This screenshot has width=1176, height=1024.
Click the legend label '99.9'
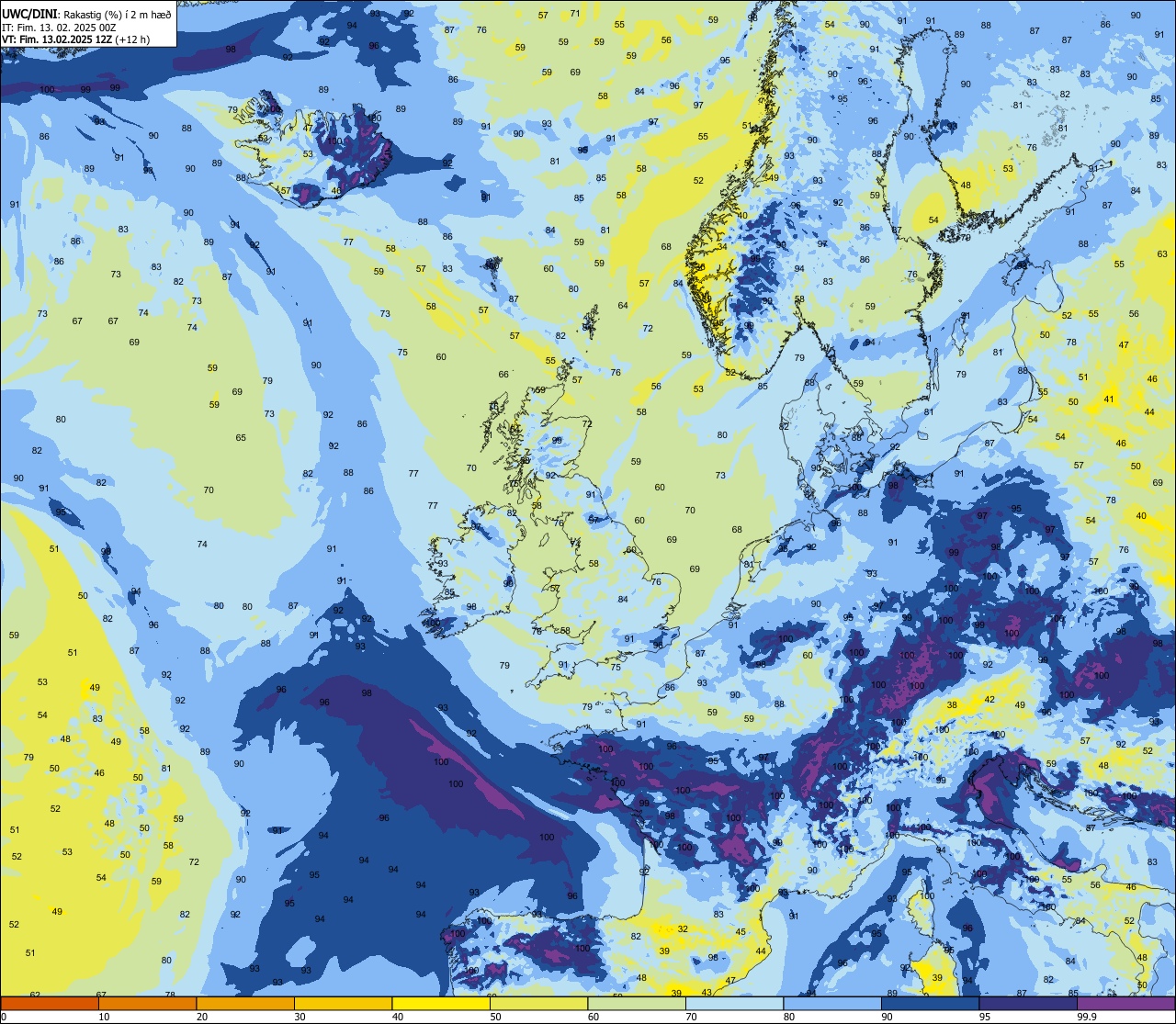coord(1087,1017)
